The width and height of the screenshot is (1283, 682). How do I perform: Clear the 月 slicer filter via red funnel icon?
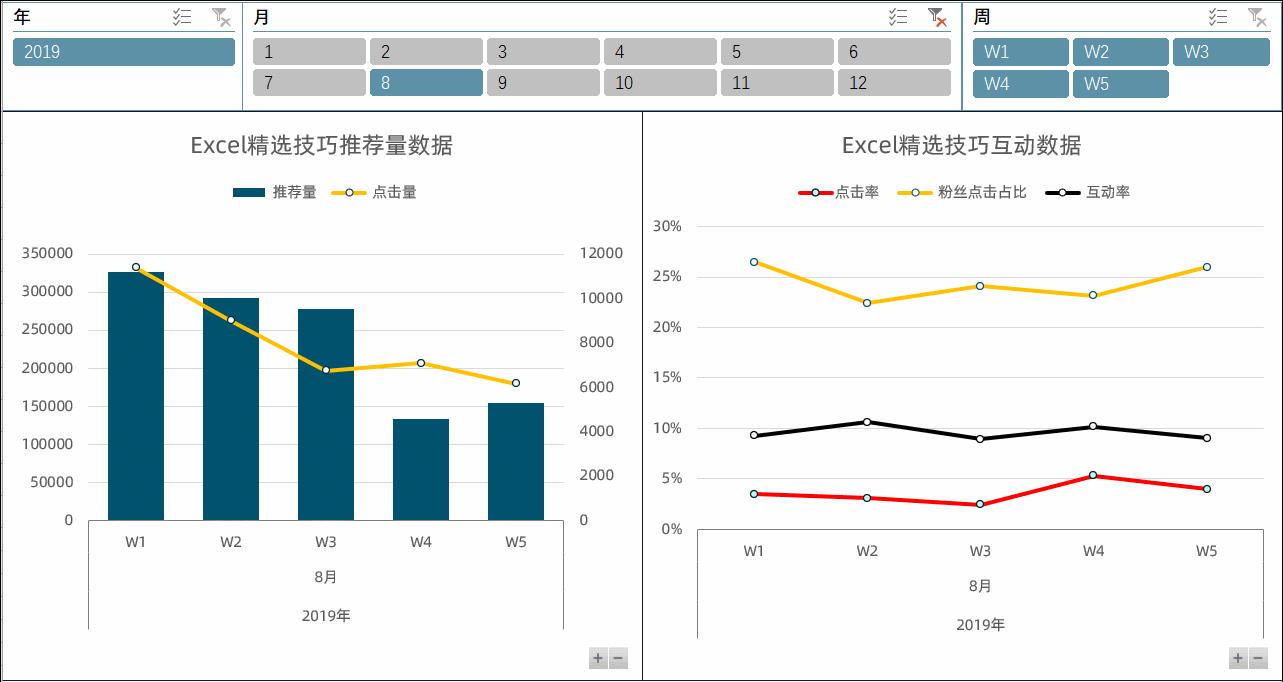(936, 16)
